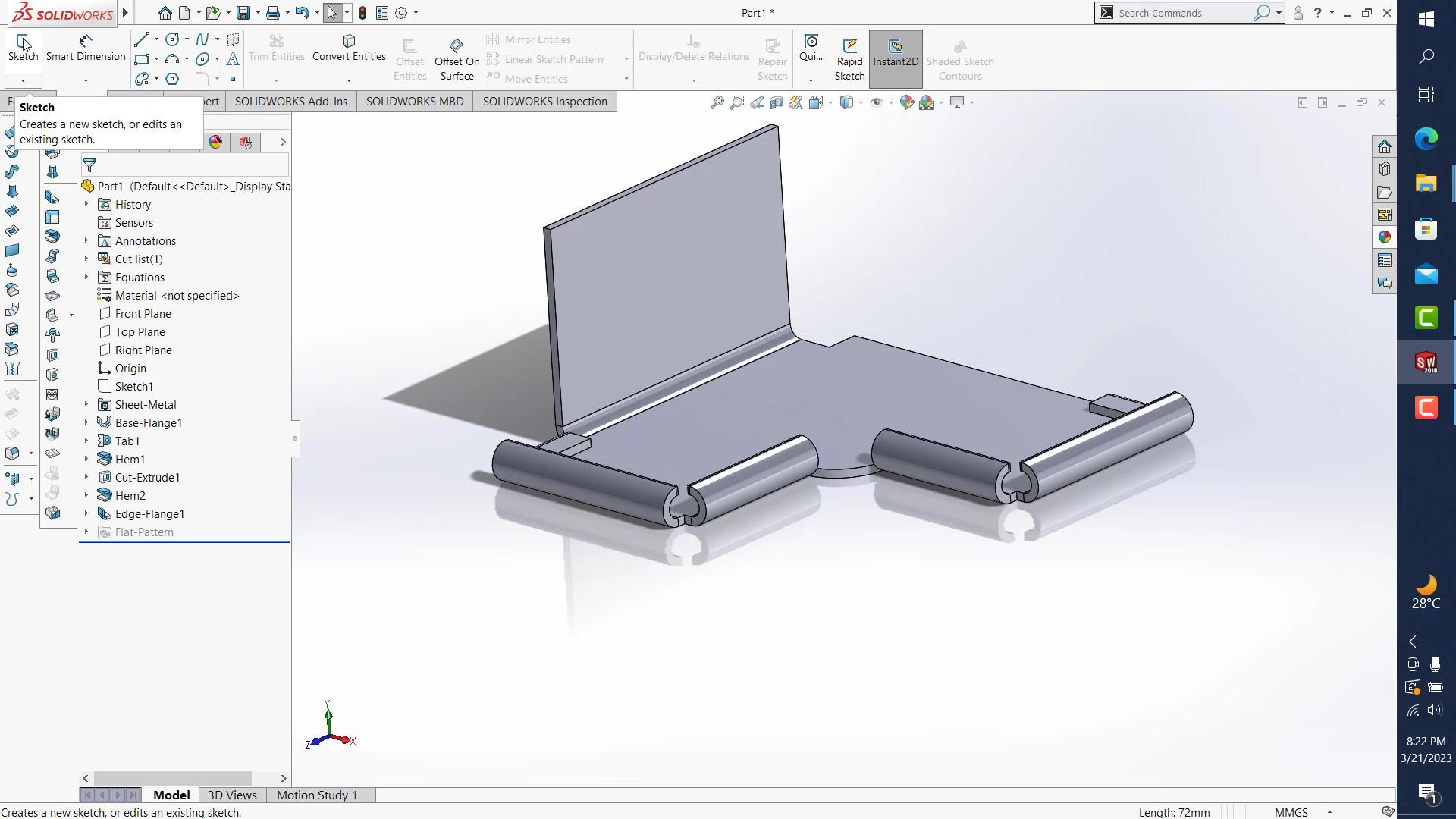
Task: Open Microsoft Edge from the taskbar
Action: [x=1426, y=139]
